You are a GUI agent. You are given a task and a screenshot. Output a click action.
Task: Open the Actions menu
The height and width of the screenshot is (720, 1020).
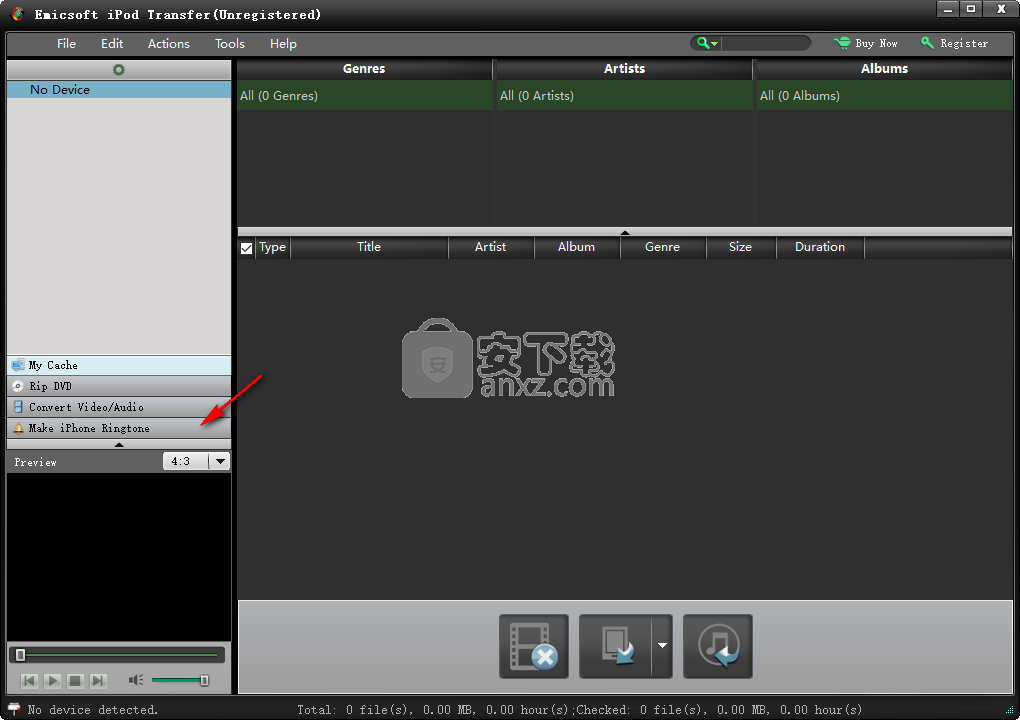click(168, 44)
